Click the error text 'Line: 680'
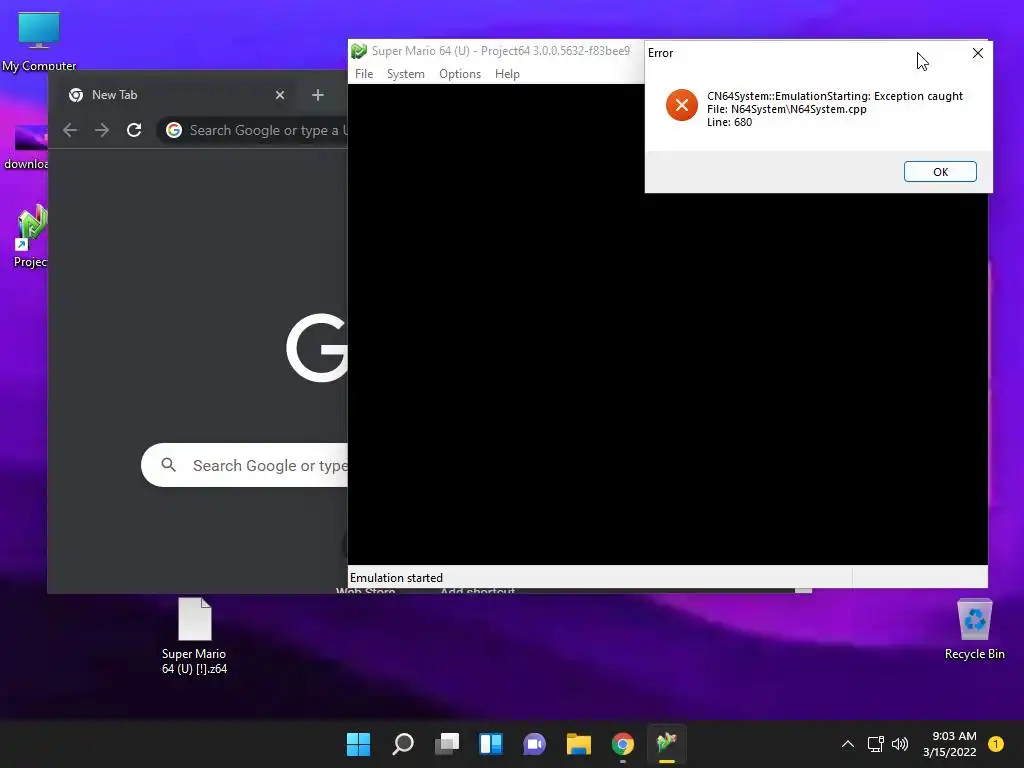The height and width of the screenshot is (768, 1024). 729,122
